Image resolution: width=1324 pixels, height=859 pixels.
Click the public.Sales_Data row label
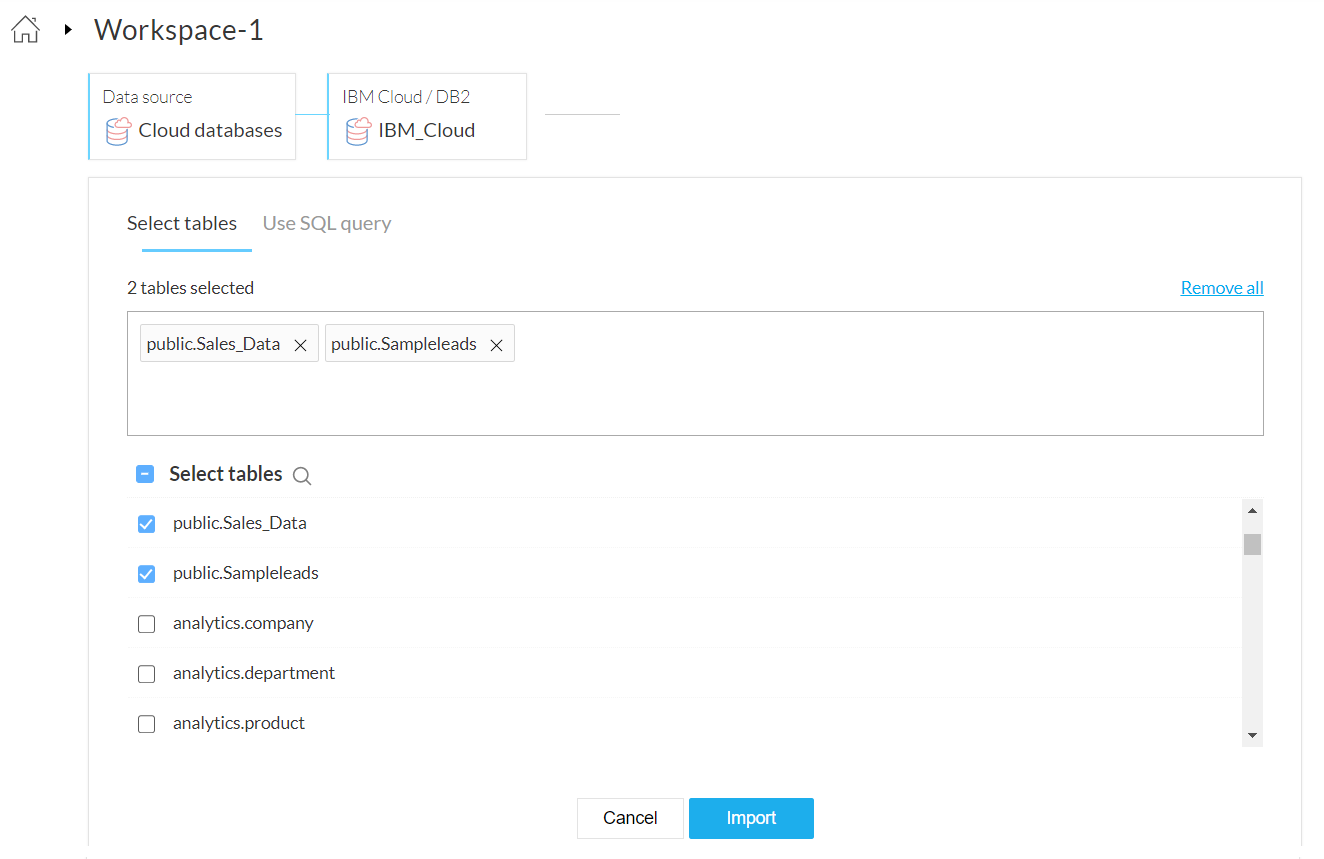(240, 523)
